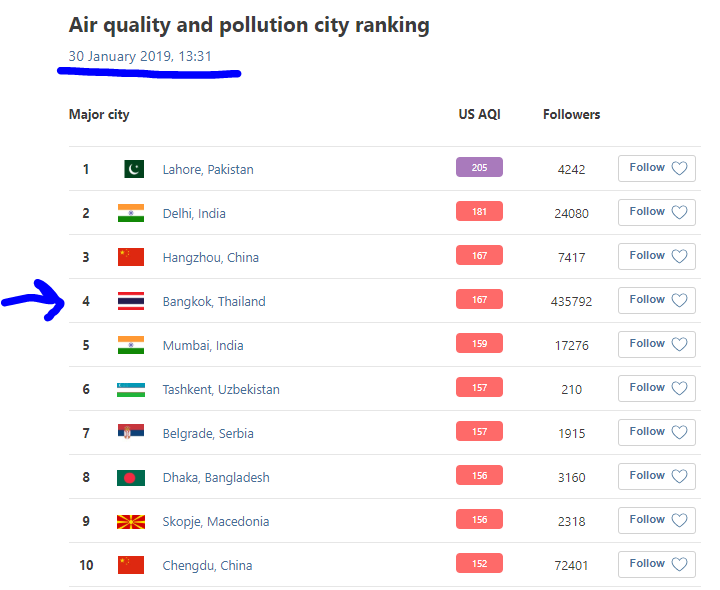The image size is (720, 590).
Task: Click the Bangladesh flag icon
Action: (x=131, y=477)
